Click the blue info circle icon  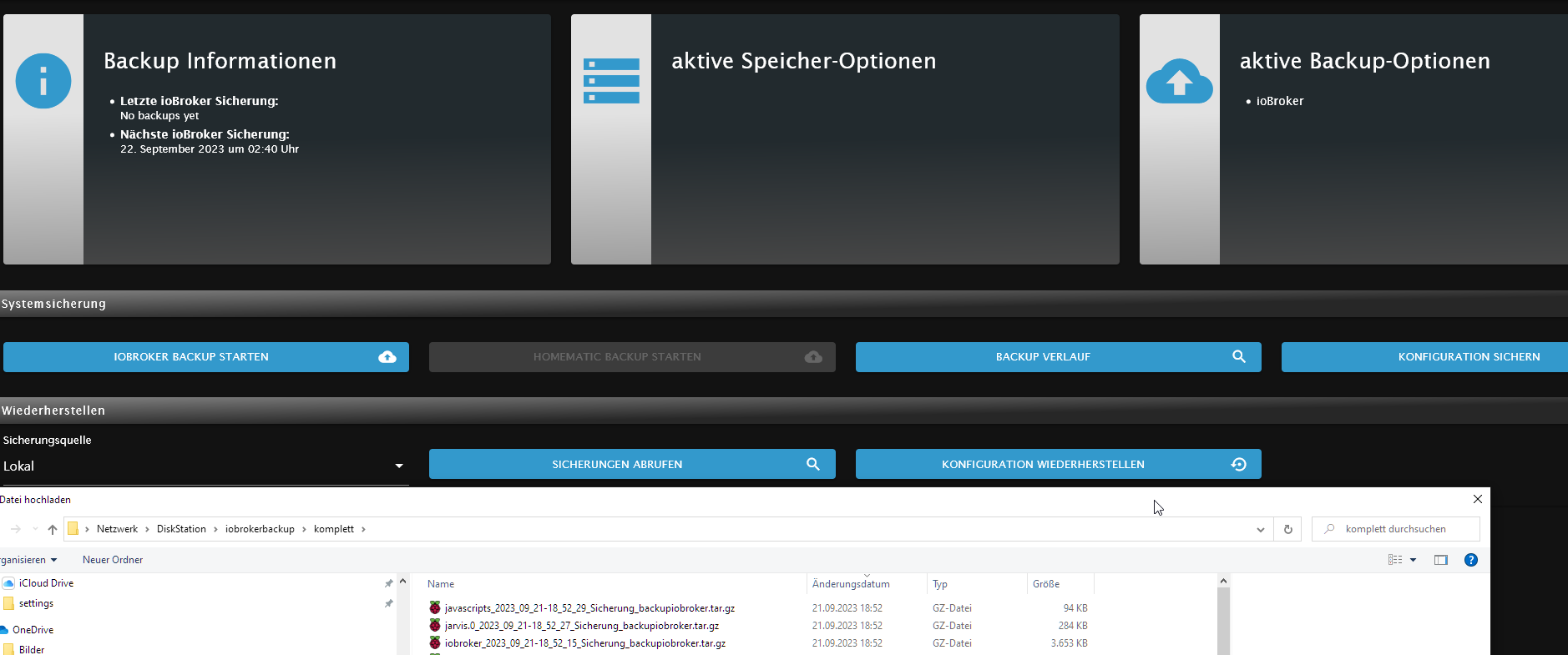tap(43, 81)
